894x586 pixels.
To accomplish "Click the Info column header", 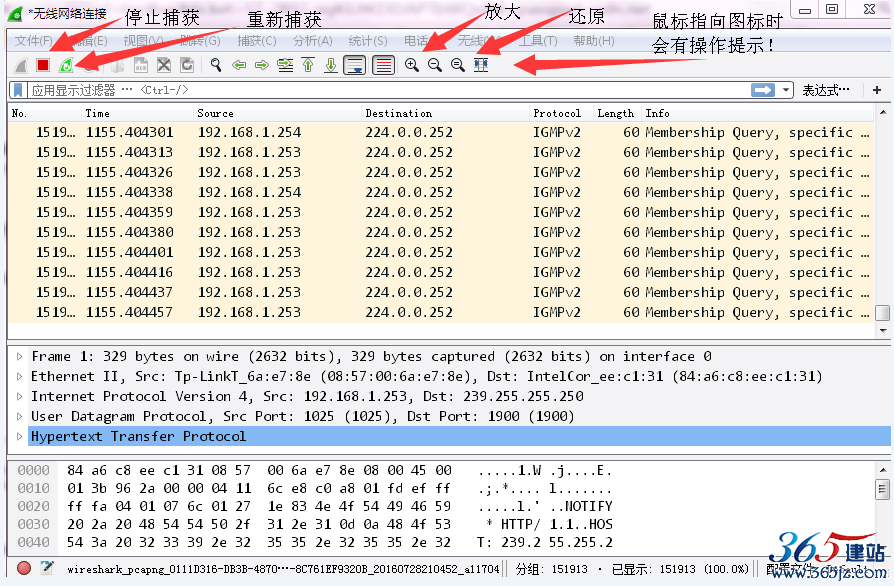I will pos(757,113).
